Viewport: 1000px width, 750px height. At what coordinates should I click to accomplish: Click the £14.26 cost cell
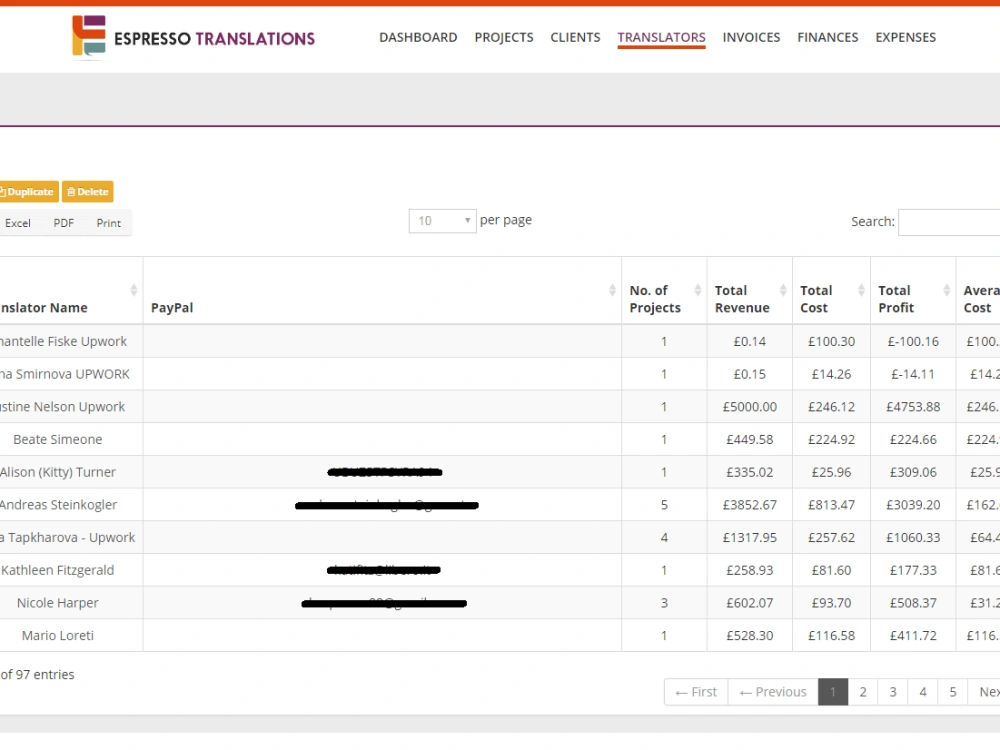pyautogui.click(x=831, y=374)
